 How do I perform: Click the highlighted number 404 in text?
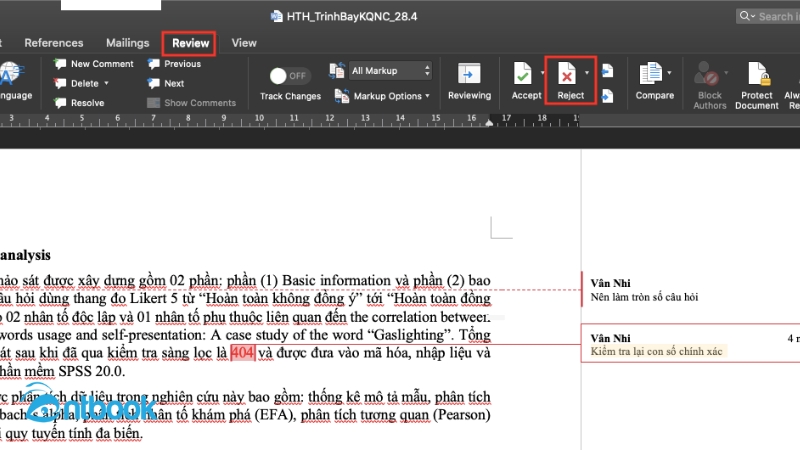(x=242, y=353)
